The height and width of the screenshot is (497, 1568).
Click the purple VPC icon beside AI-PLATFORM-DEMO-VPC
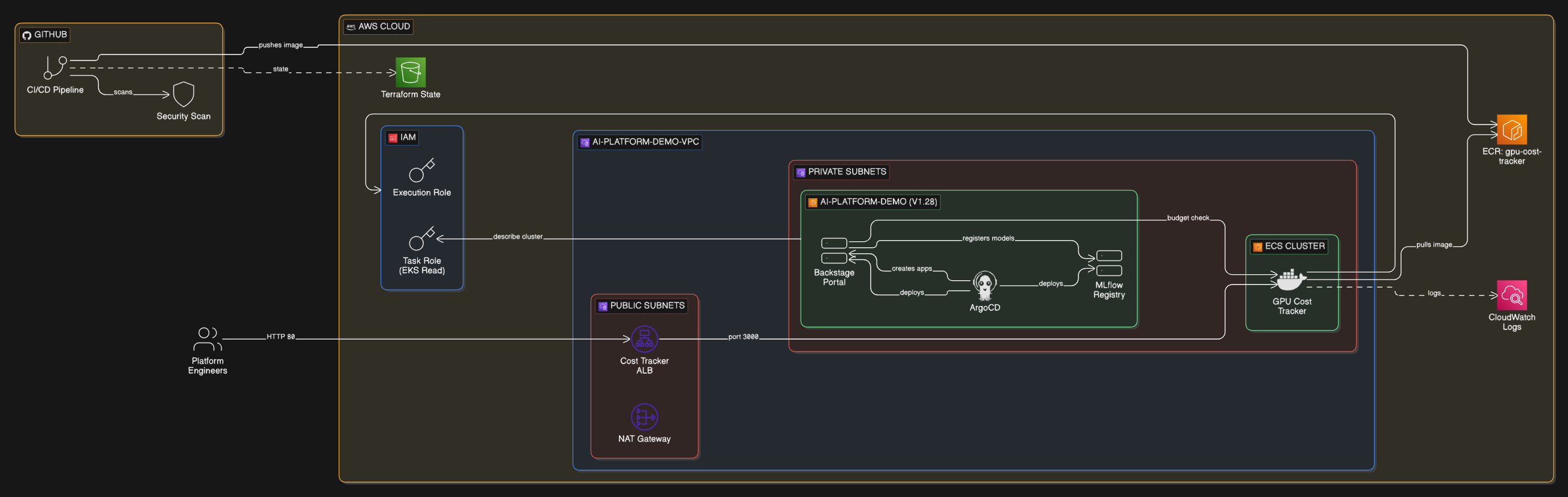[x=585, y=143]
